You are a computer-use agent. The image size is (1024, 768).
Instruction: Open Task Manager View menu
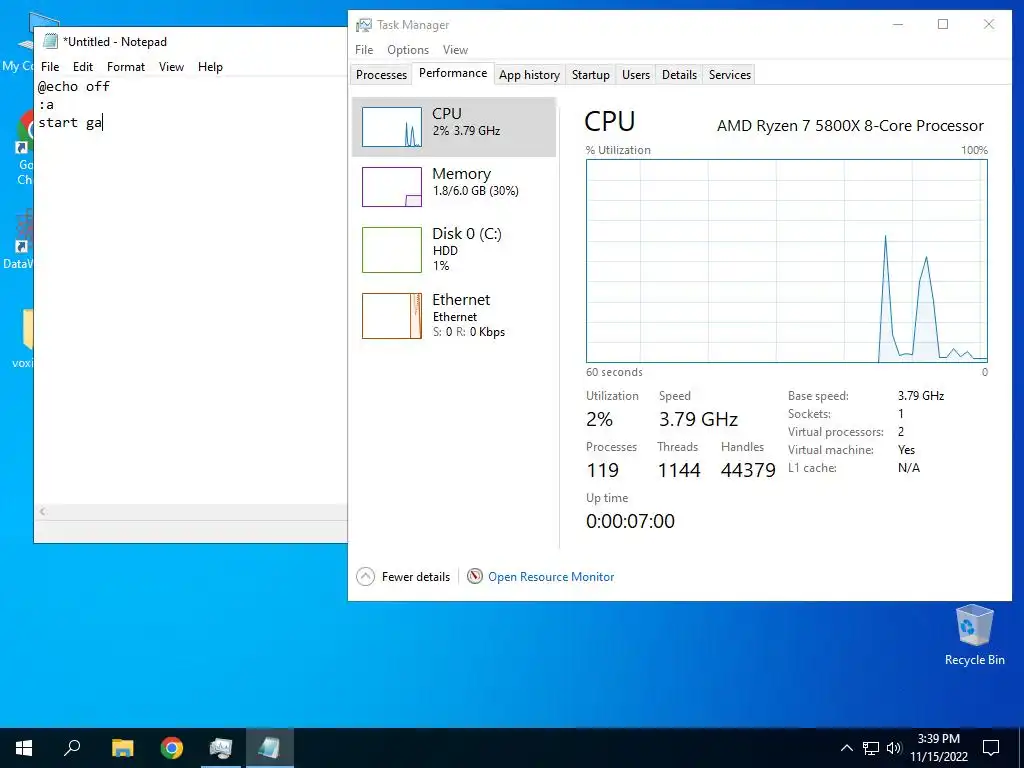(x=455, y=50)
